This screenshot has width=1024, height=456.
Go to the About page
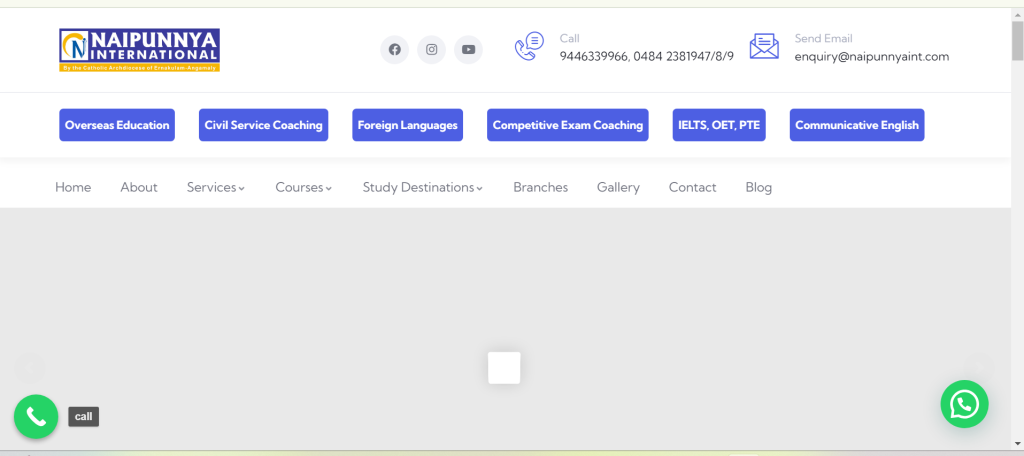pyautogui.click(x=139, y=187)
